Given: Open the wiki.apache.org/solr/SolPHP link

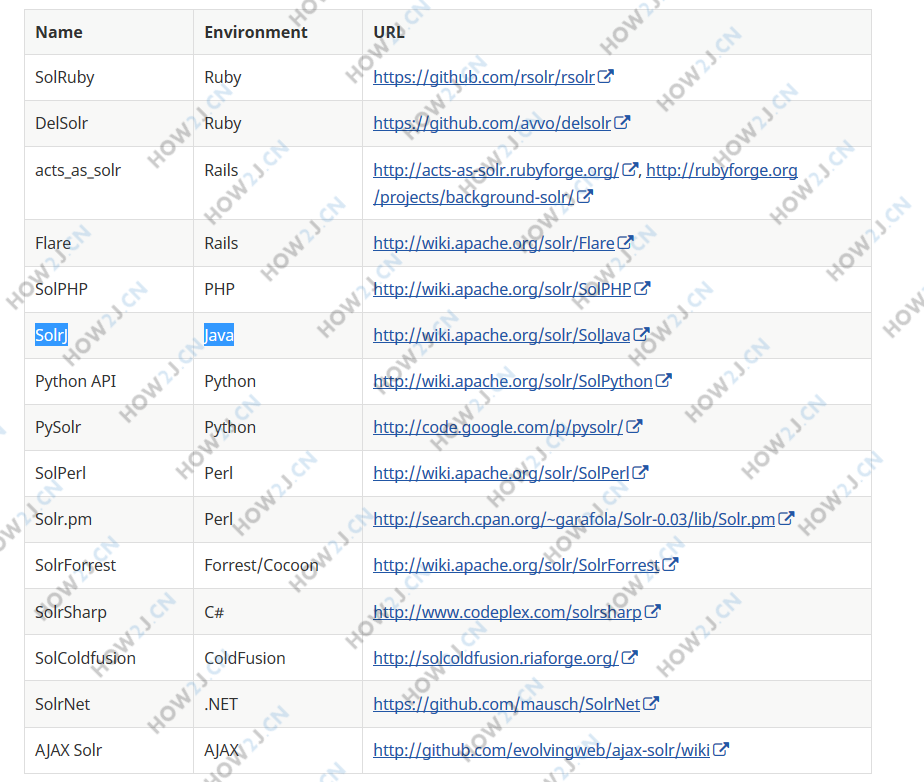Looking at the screenshot, I should click(502, 289).
